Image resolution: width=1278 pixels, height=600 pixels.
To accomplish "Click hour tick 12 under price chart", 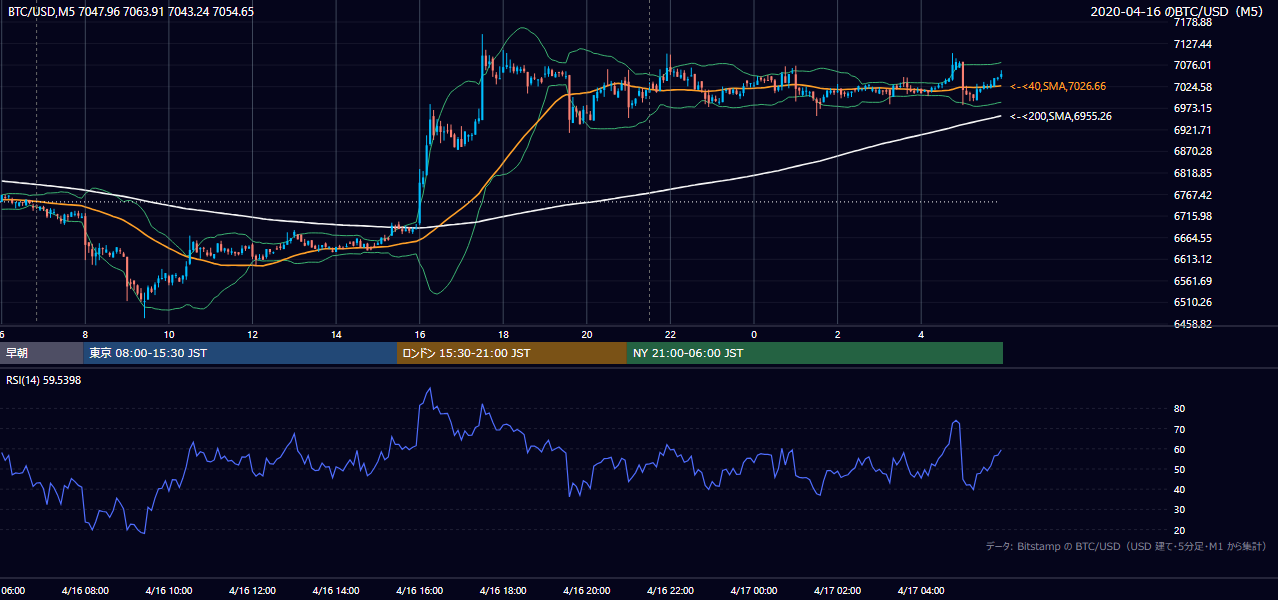I will click(x=253, y=334).
